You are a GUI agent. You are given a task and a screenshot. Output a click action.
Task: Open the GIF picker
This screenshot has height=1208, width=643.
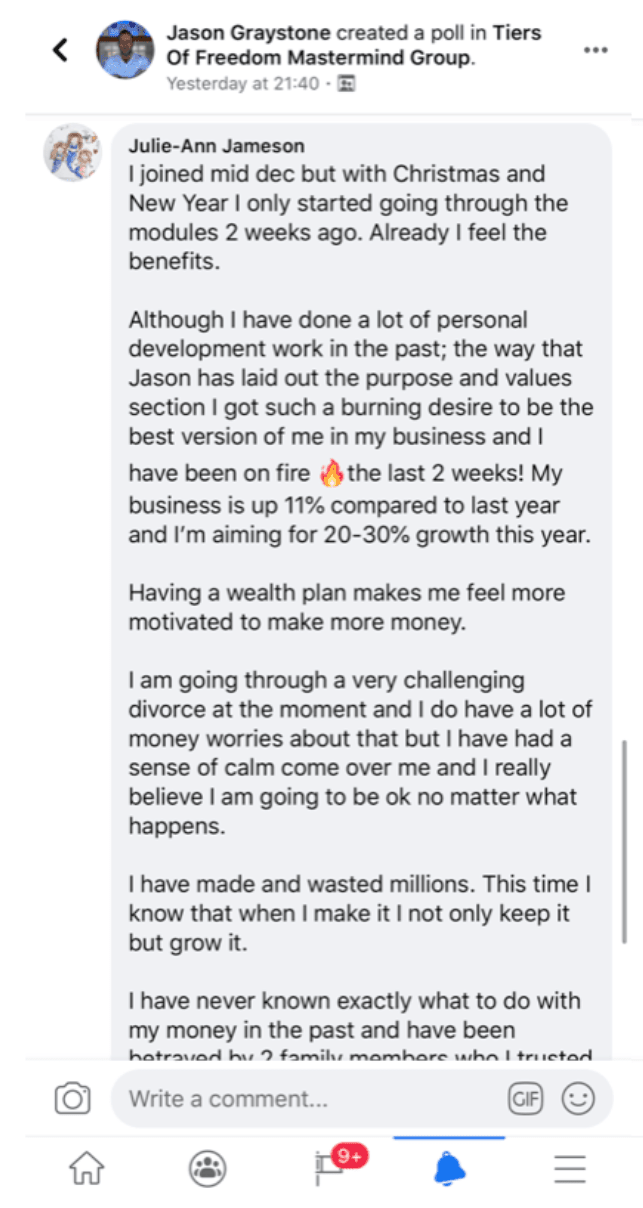click(x=525, y=1100)
